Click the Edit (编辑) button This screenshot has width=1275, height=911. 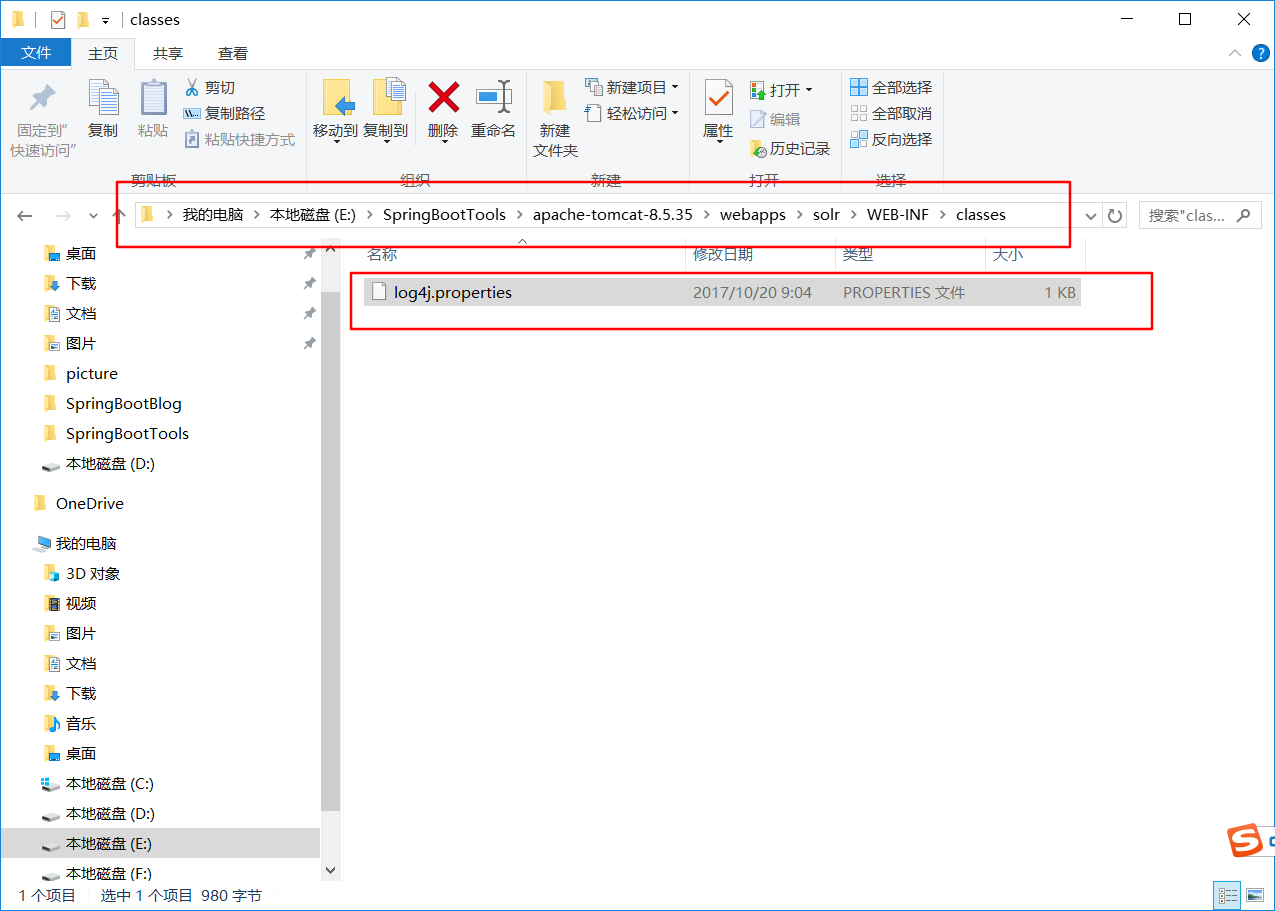point(775,119)
